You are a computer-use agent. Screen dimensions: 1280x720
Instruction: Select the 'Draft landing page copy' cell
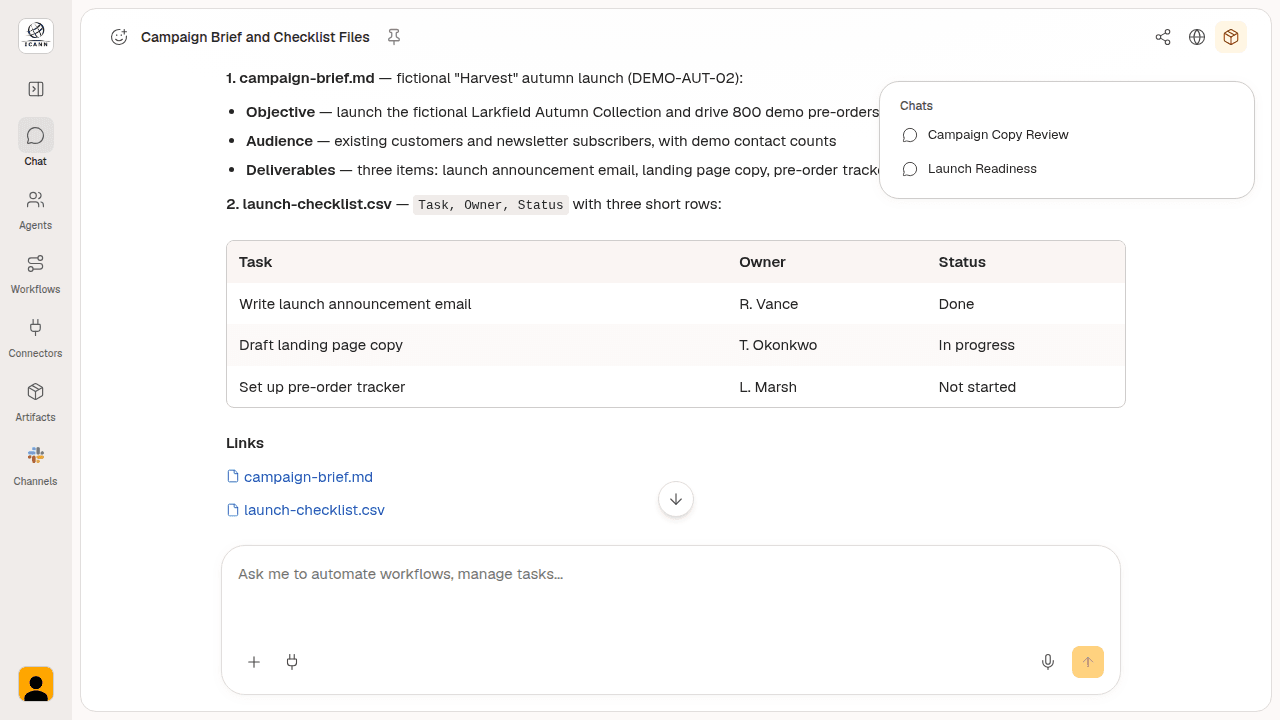(477, 345)
